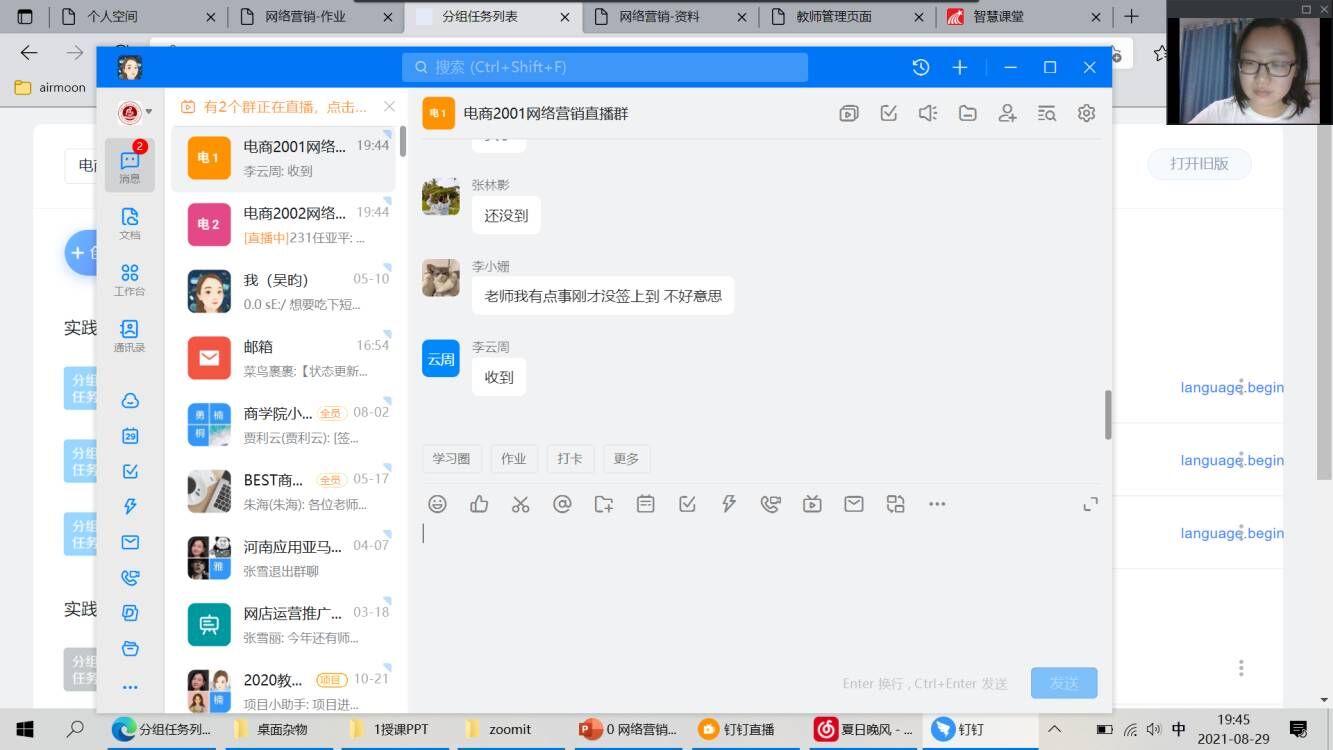This screenshot has width=1333, height=750.
Task: Click the DingTalk search field
Action: pyautogui.click(x=605, y=67)
